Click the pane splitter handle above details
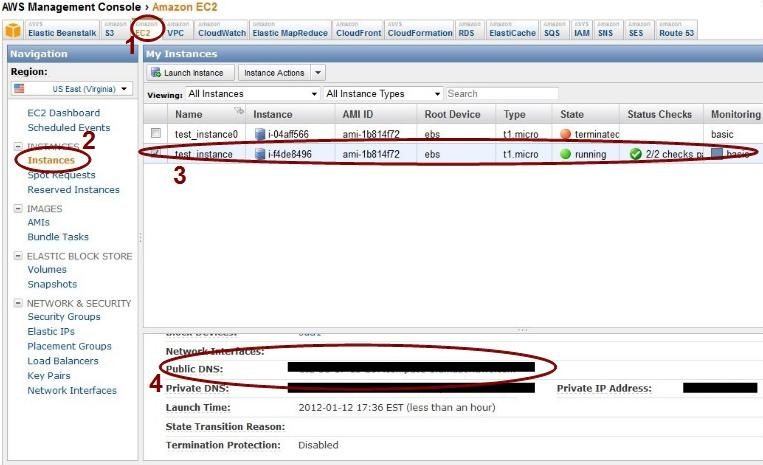This screenshot has height=465, width=763. 523,330
